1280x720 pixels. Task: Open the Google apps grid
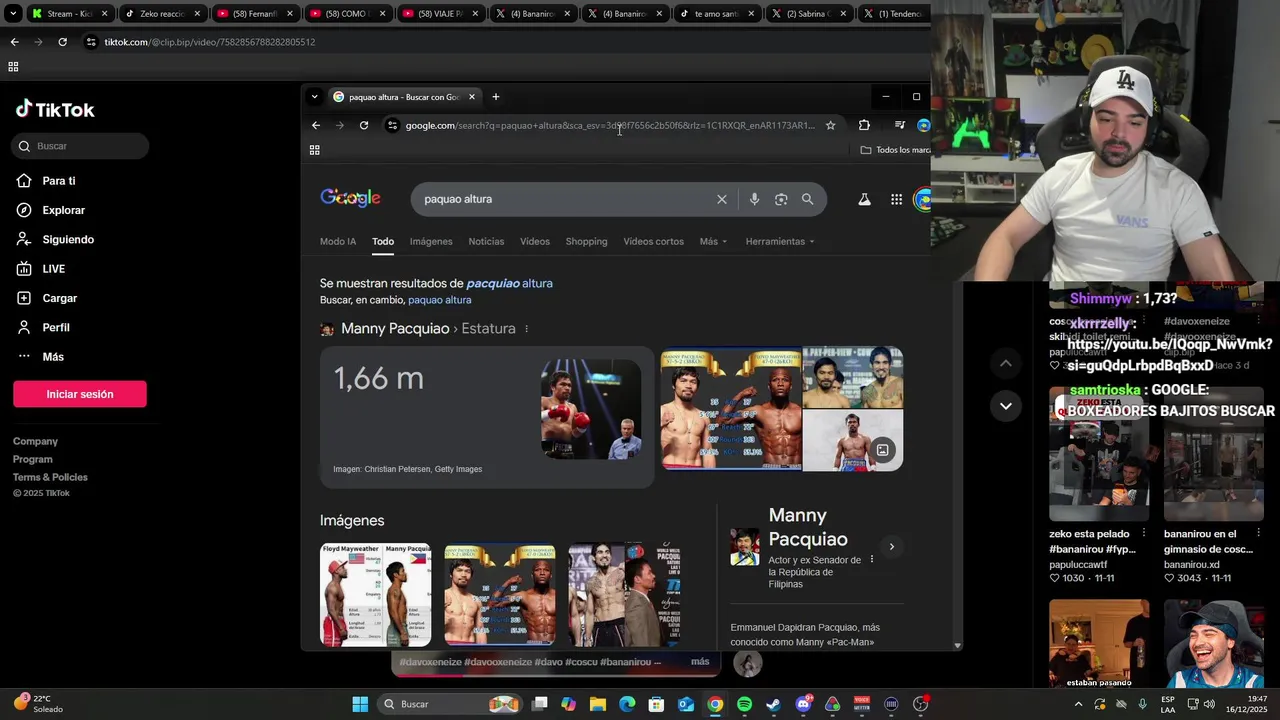896,199
